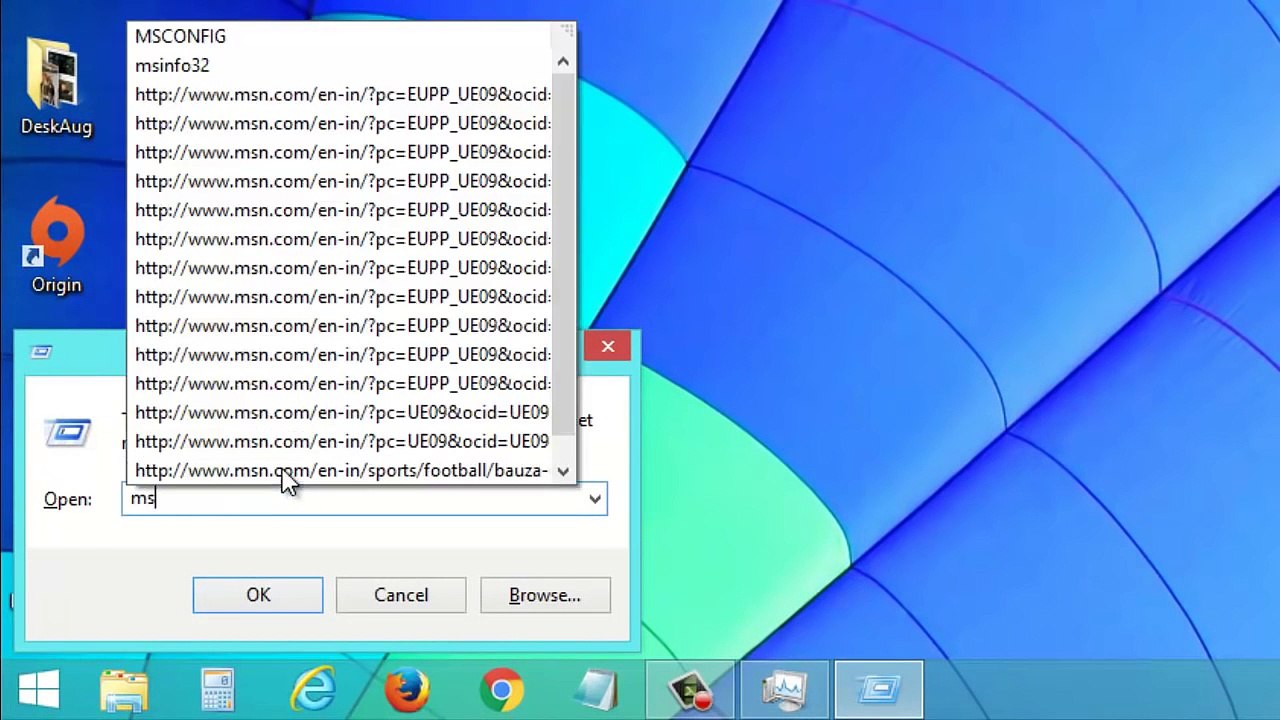Pick the msn sports/football URL suggestion

pyautogui.click(x=341, y=470)
